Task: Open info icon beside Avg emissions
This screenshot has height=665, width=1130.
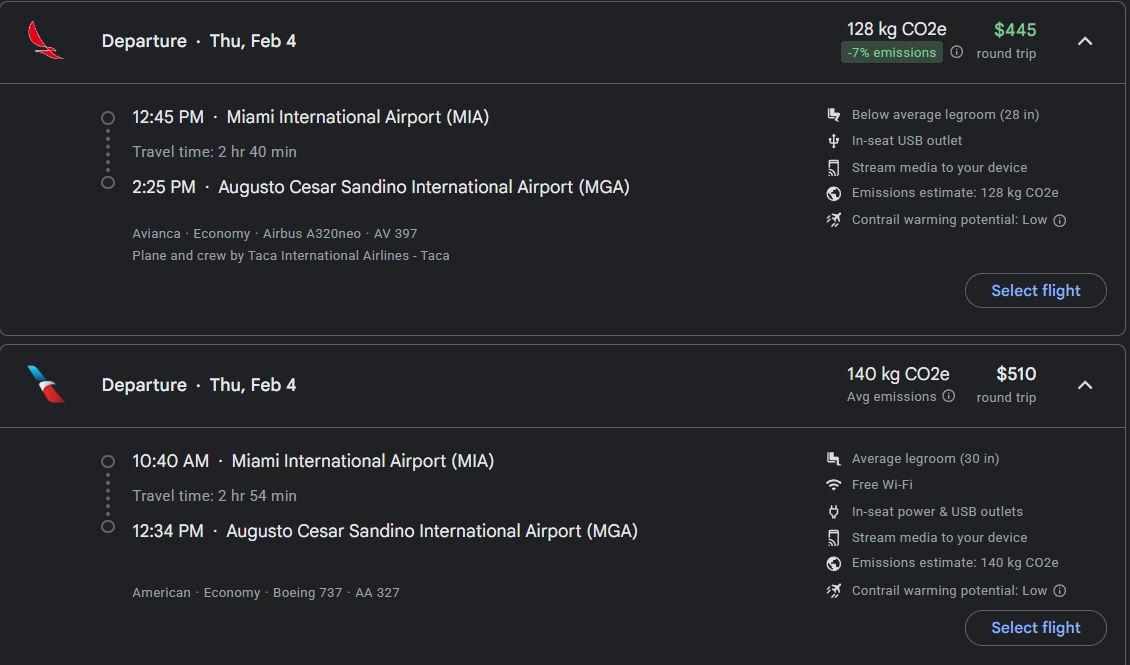Action: (949, 396)
